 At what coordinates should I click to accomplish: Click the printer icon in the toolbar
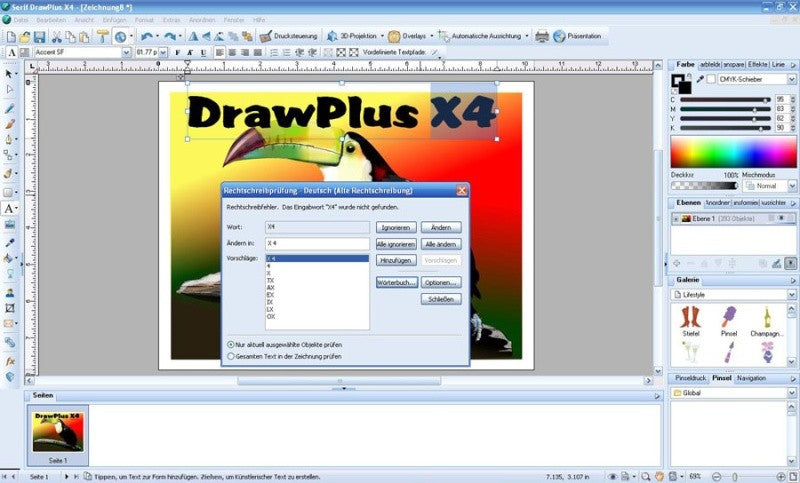[542, 36]
